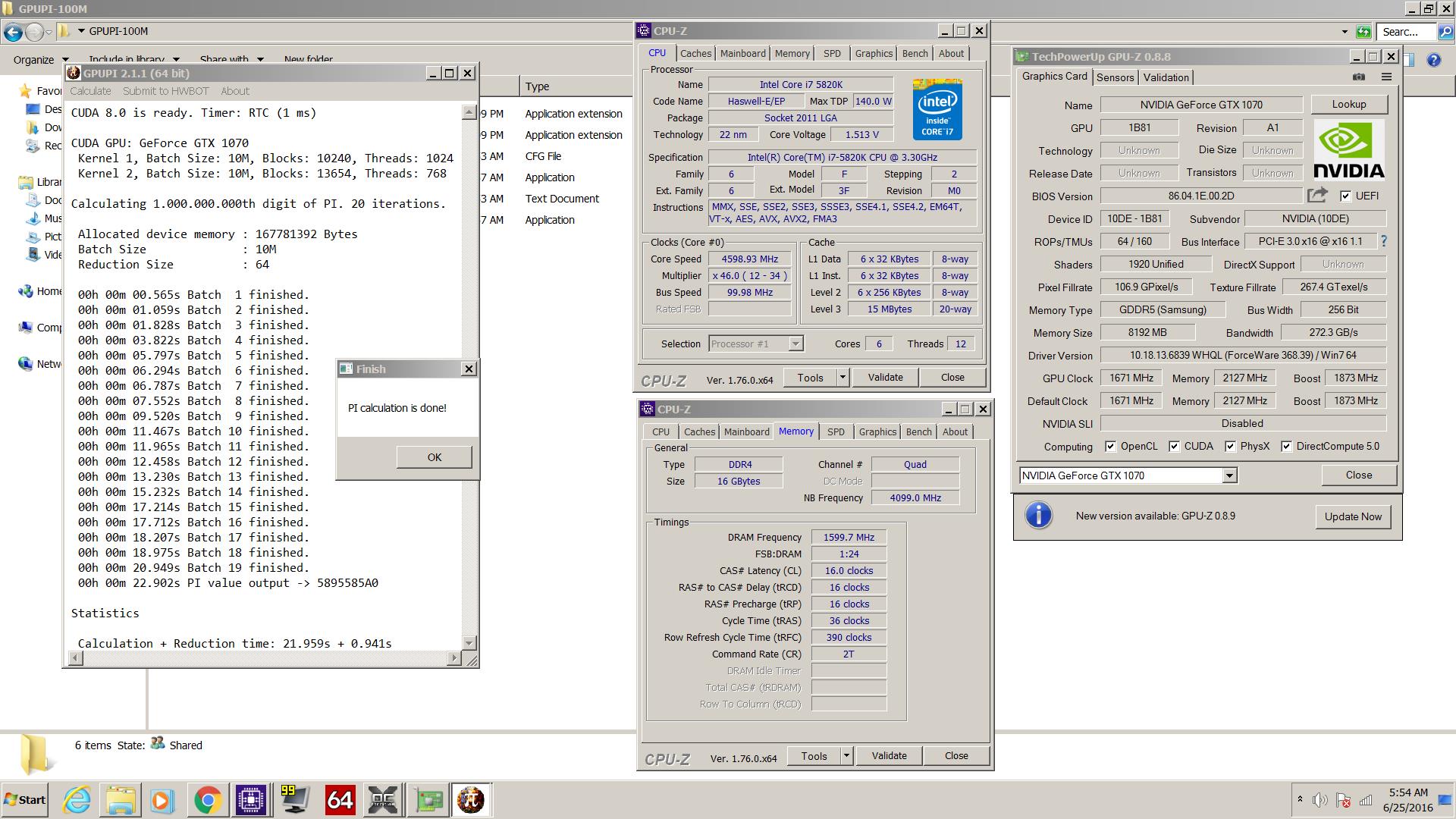The height and width of the screenshot is (819, 1456).
Task: Open the GPU-Z hamburger menu icon
Action: click(1386, 77)
